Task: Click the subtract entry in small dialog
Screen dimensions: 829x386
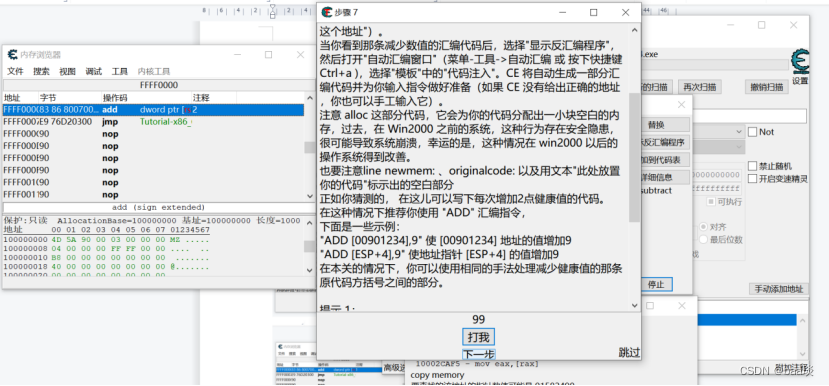Action: tap(656, 190)
